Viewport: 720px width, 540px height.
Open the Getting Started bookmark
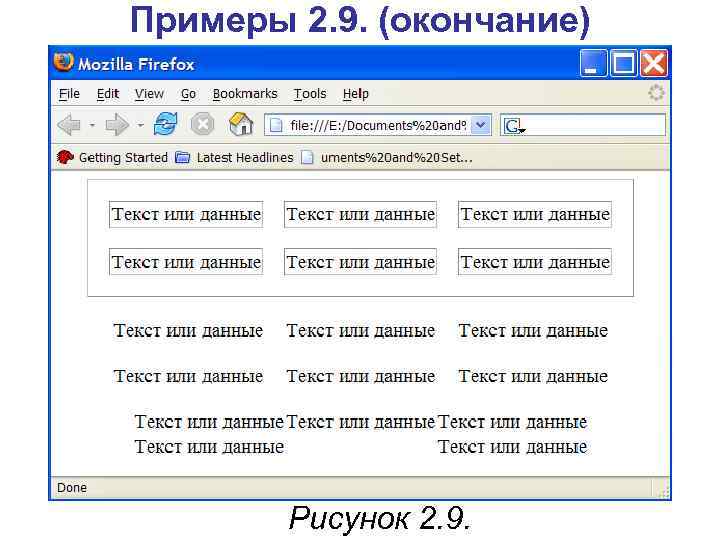tap(112, 158)
